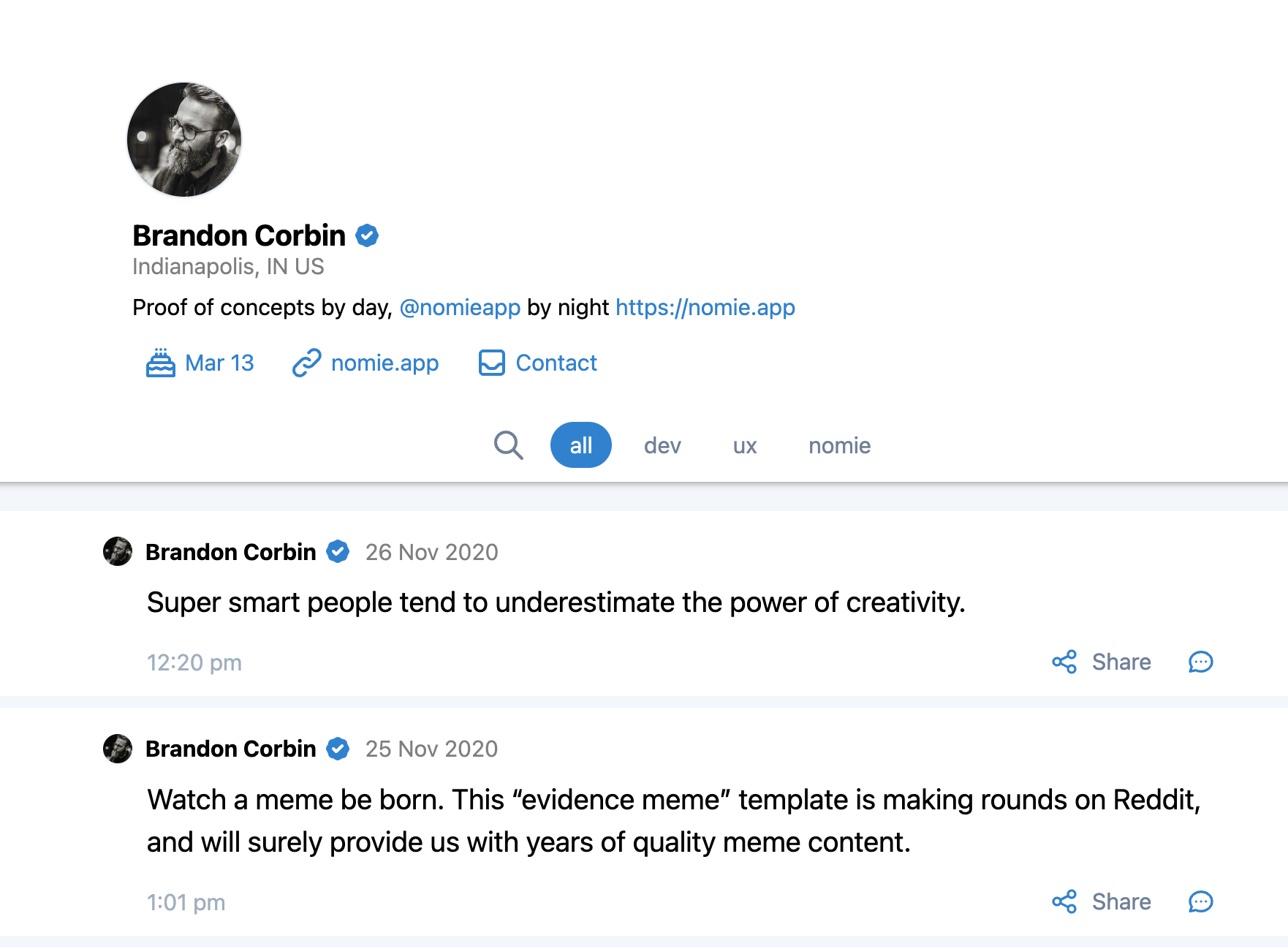Switch to the "ux" tab
Image resolution: width=1288 pixels, height=949 pixels.
pyautogui.click(x=745, y=445)
